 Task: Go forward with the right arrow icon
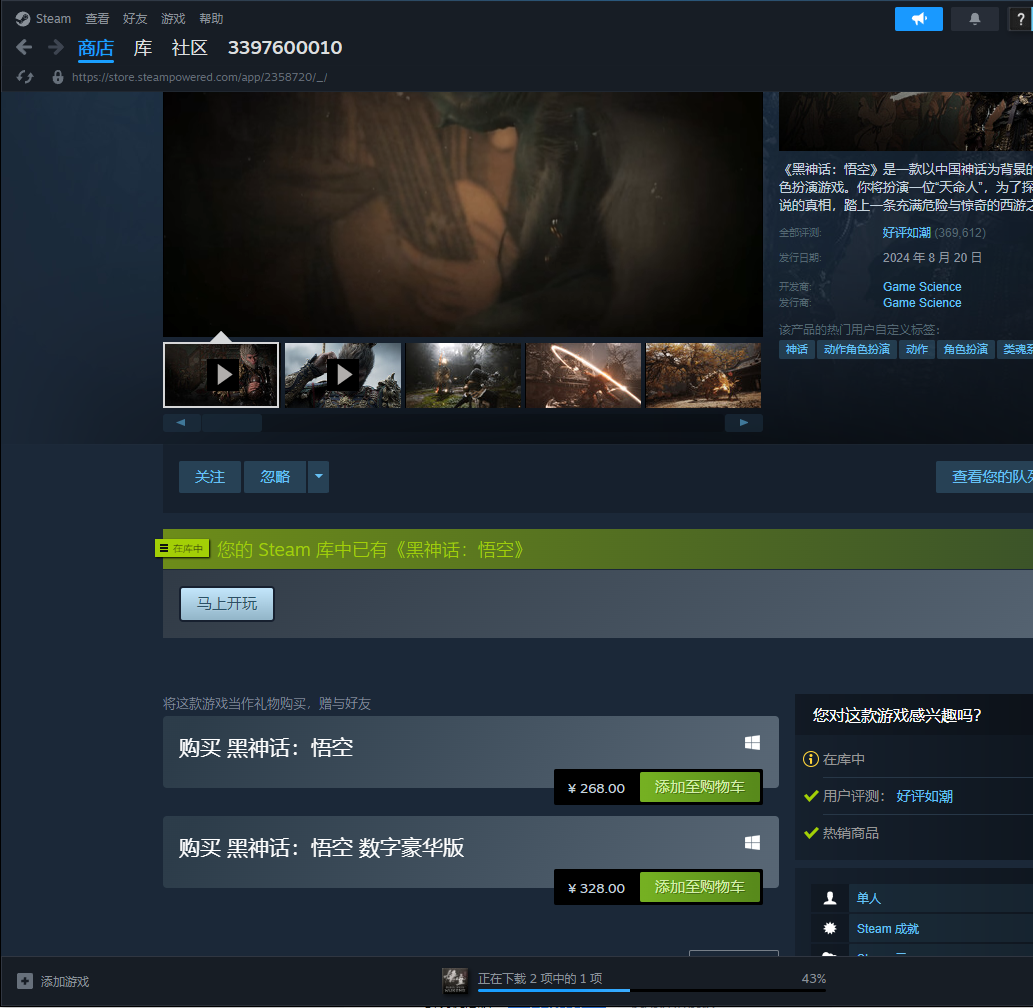tap(56, 47)
